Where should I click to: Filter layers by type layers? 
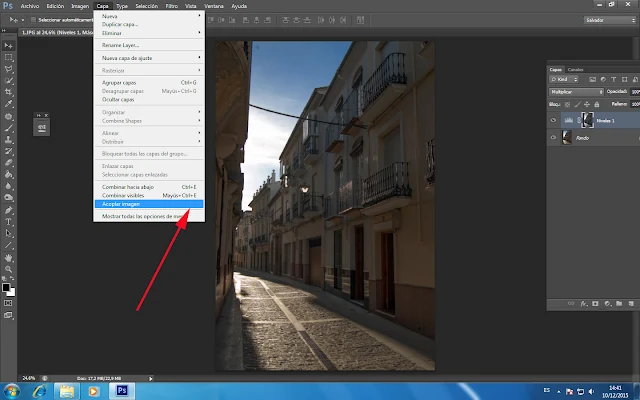(613, 79)
